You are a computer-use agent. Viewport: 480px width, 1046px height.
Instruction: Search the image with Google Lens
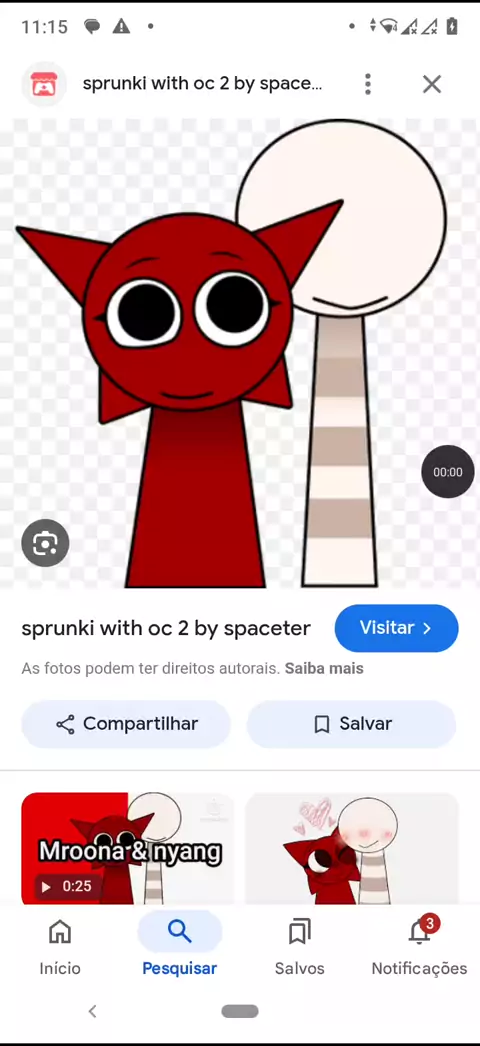click(x=45, y=543)
